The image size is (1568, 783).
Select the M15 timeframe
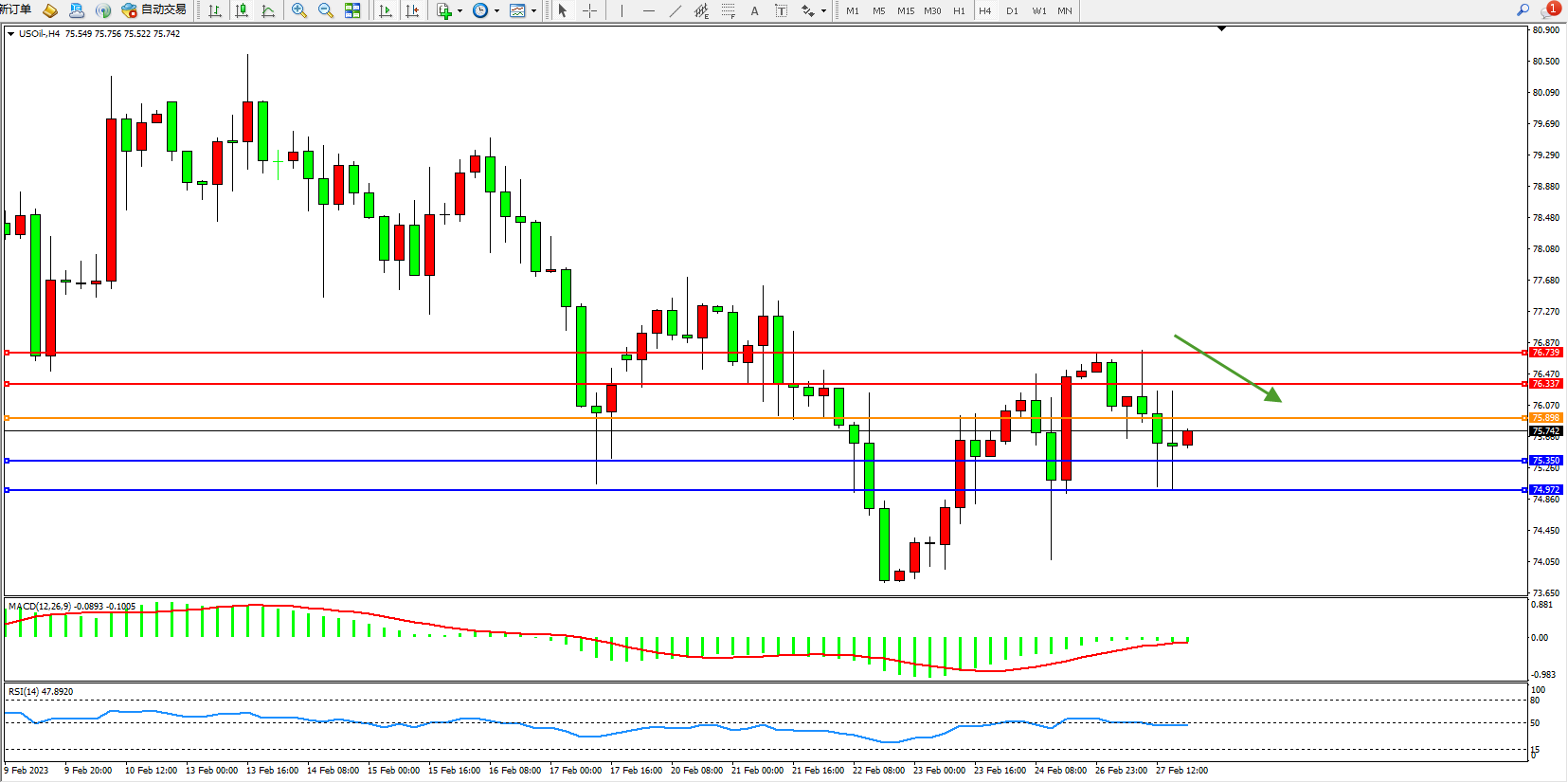click(x=906, y=10)
